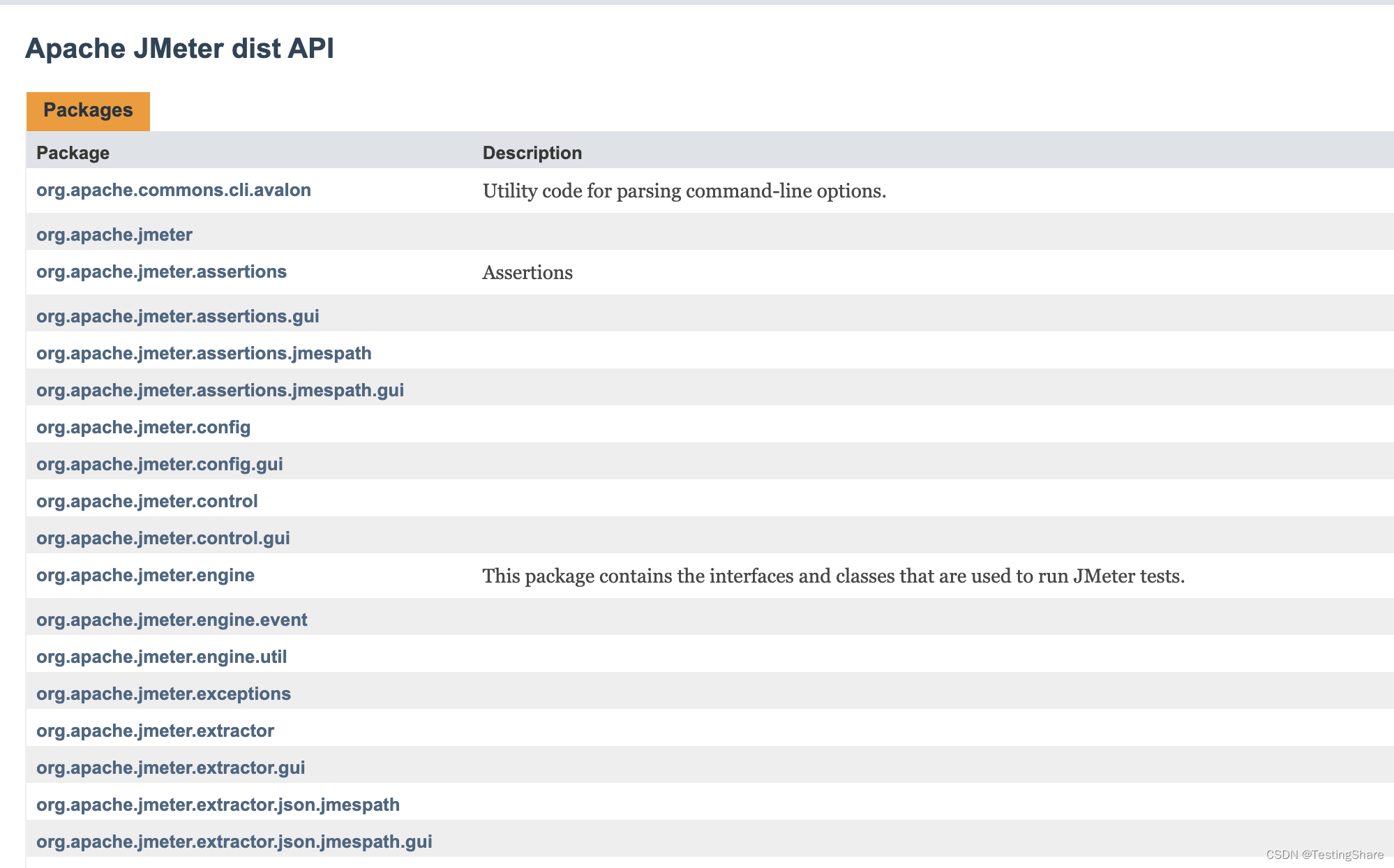Click the JMeter tests engine description text
This screenshot has height=868, width=1394.
(834, 576)
